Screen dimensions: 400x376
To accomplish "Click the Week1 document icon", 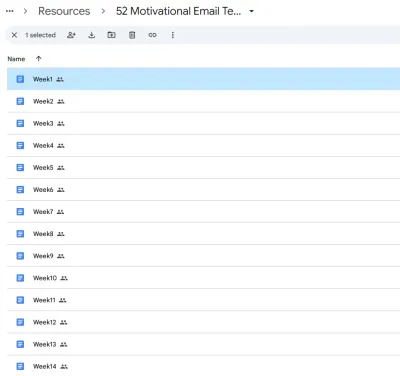I will 20,79.
